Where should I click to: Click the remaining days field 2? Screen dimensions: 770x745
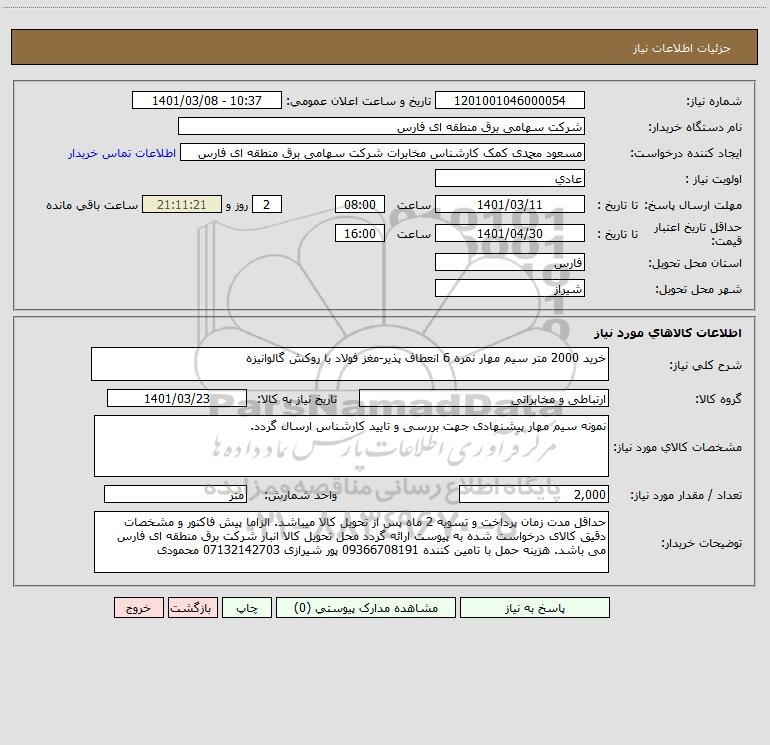click(267, 204)
